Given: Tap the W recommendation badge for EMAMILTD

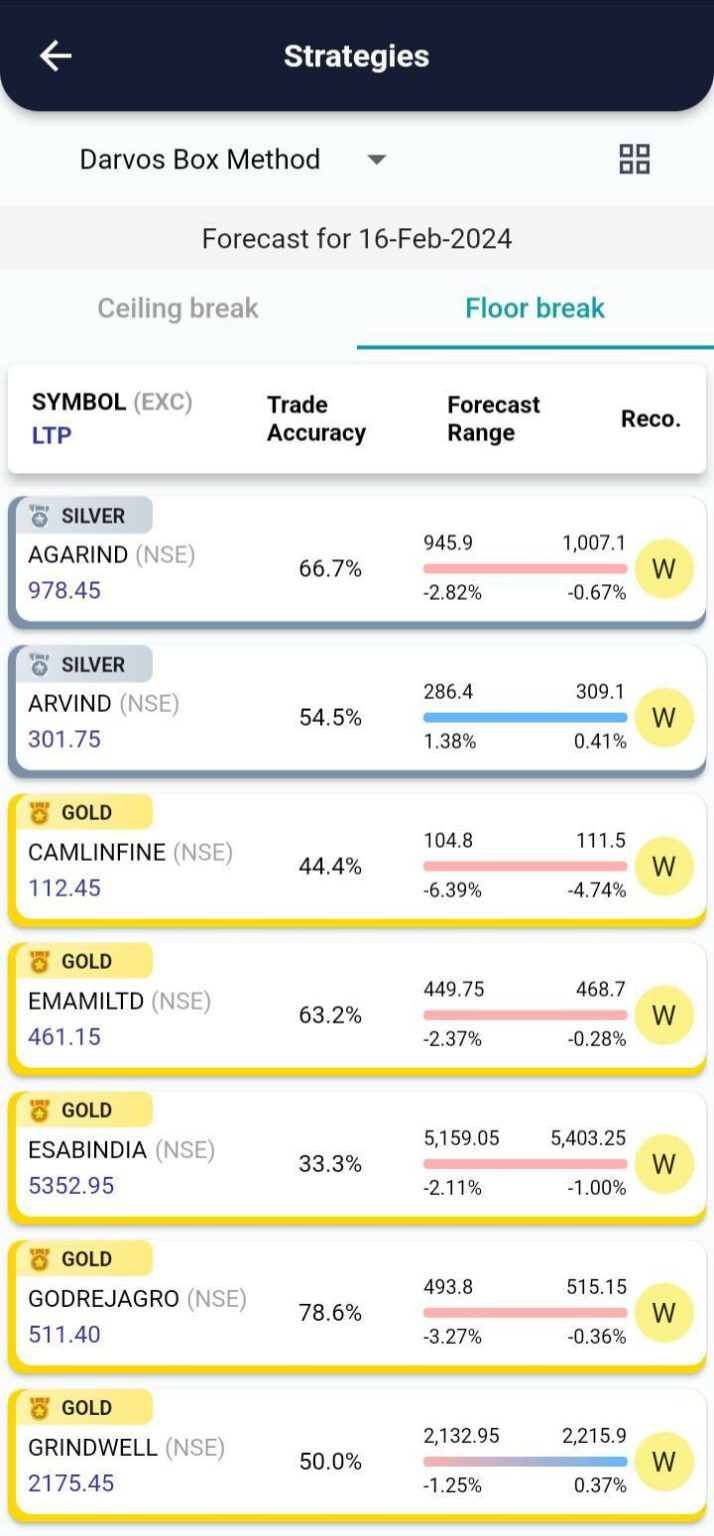Looking at the screenshot, I should (x=664, y=1015).
